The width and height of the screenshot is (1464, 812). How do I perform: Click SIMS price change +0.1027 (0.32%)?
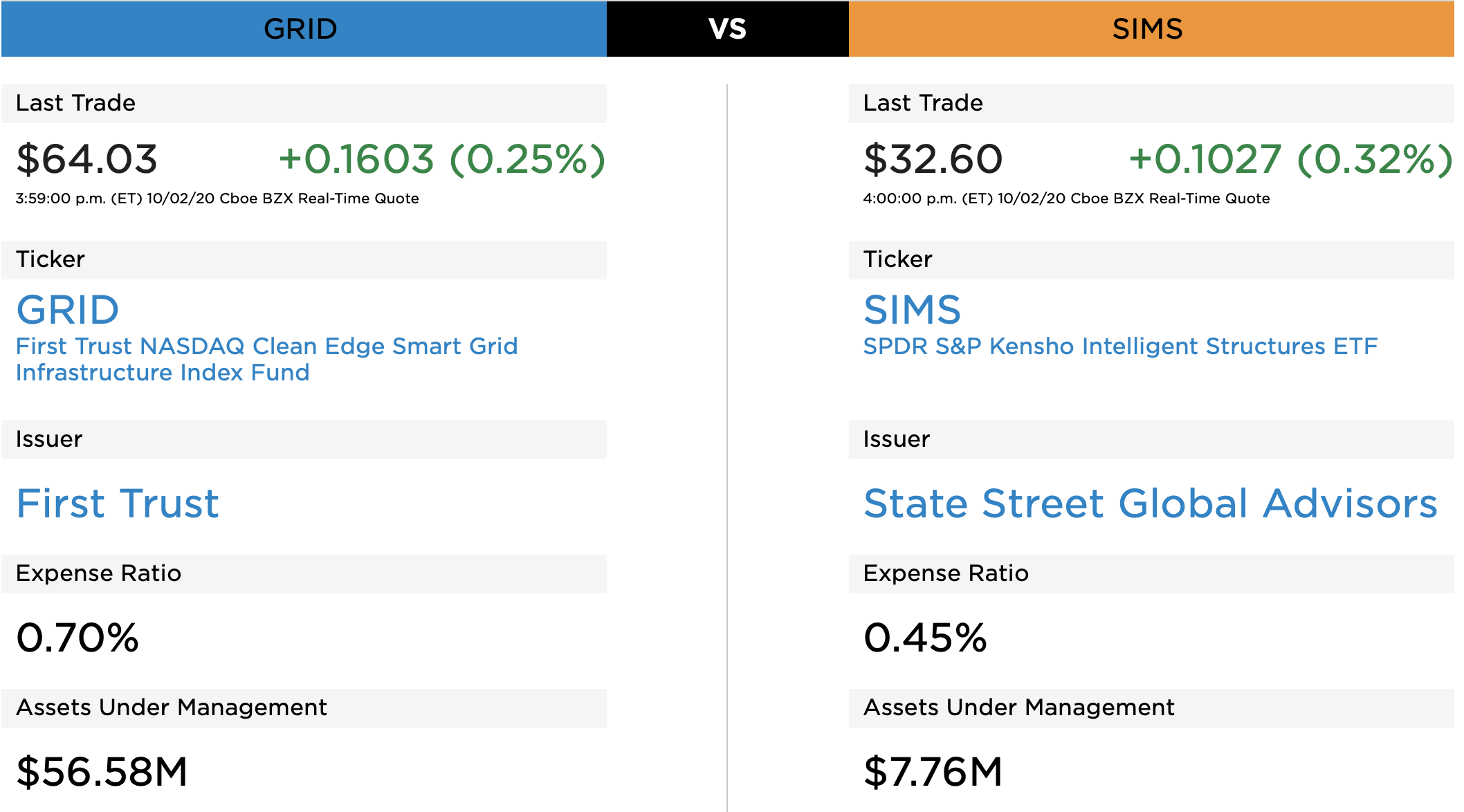click(1290, 159)
